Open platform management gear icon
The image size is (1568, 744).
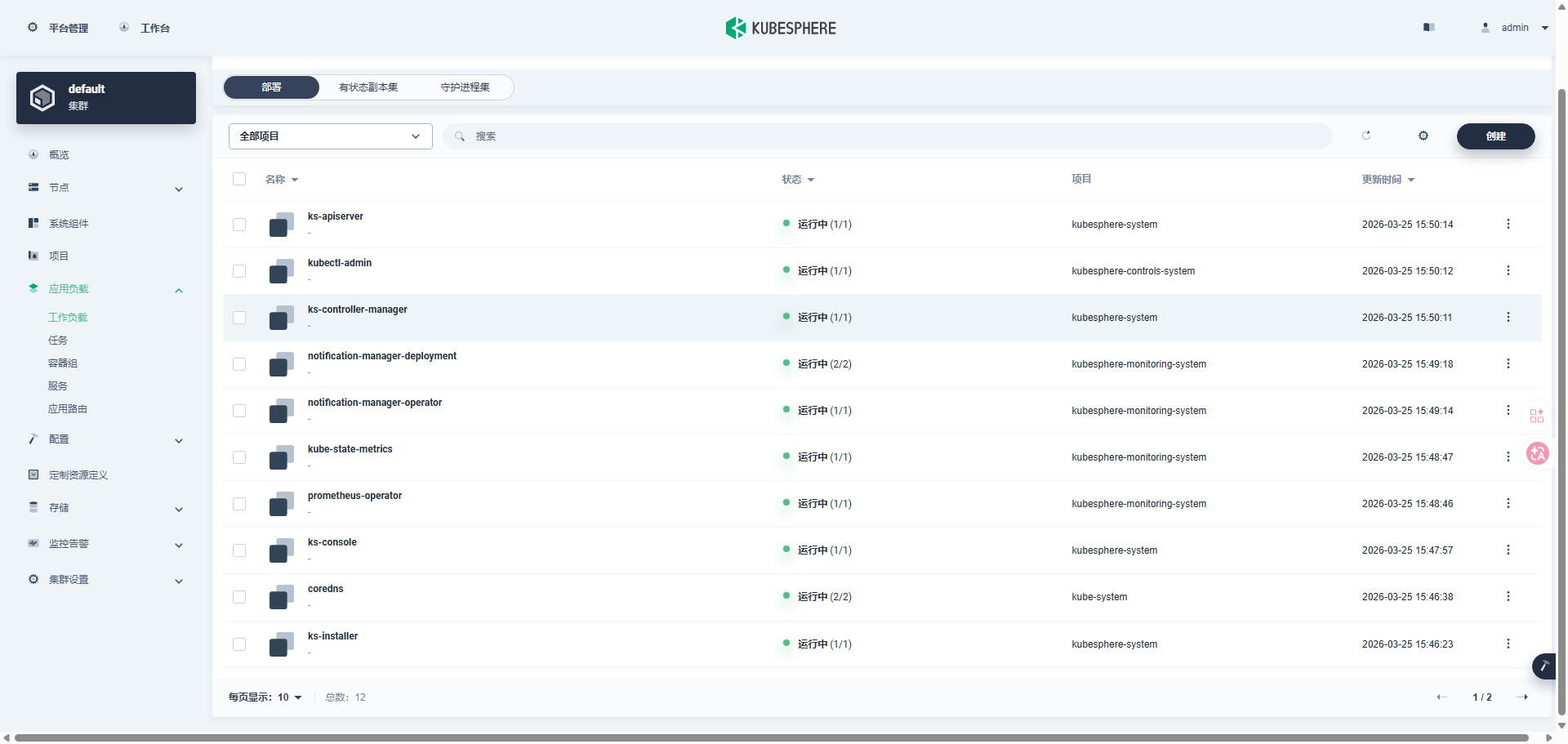(x=33, y=27)
